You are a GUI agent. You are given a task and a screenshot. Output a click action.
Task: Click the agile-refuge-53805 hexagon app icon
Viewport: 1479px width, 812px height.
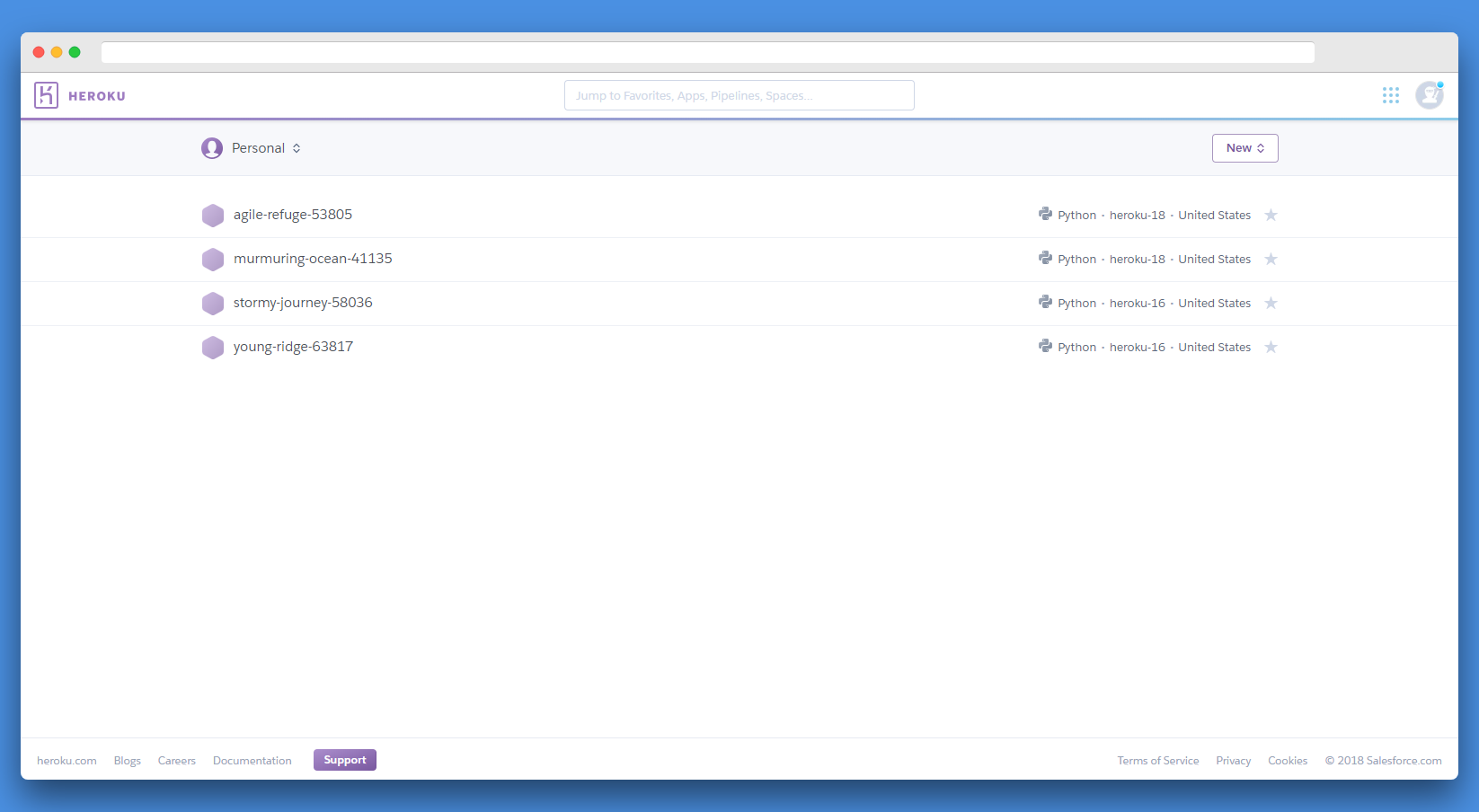(213, 216)
